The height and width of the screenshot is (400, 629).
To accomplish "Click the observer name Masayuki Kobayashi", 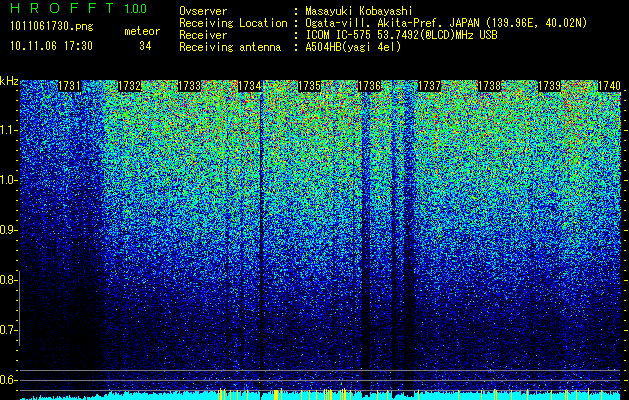I will tap(359, 11).
